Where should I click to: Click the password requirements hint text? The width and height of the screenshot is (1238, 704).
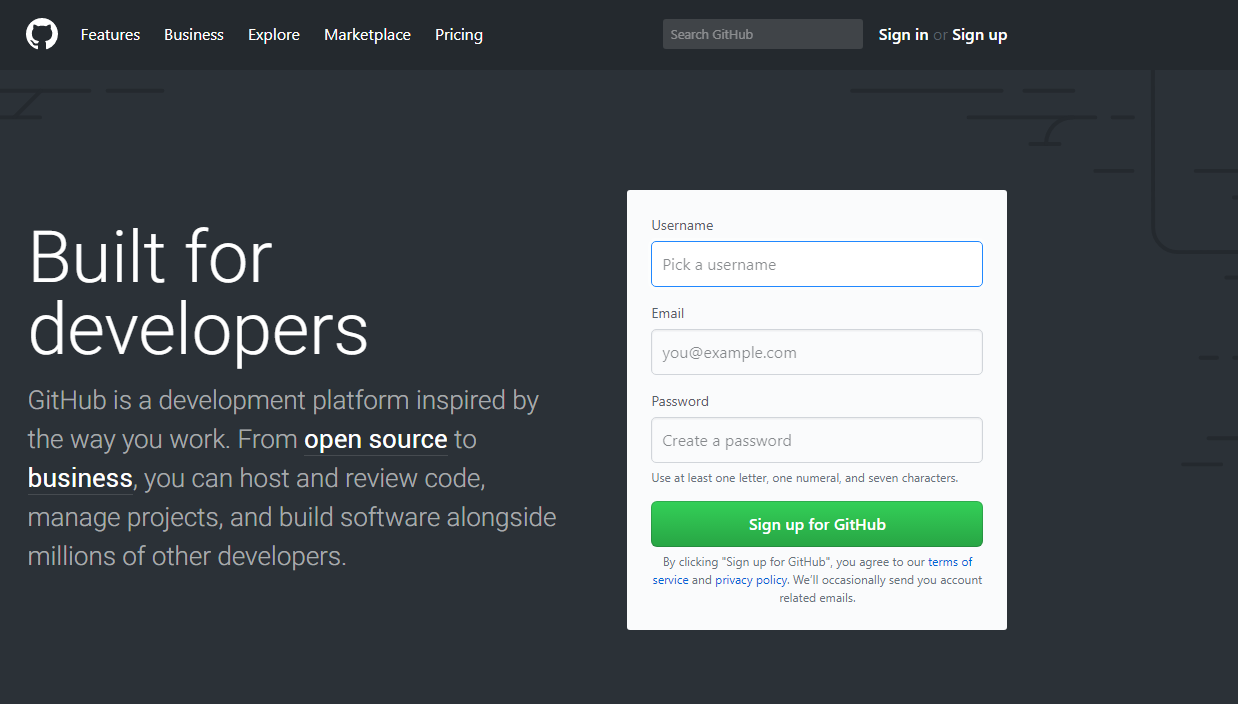point(805,478)
